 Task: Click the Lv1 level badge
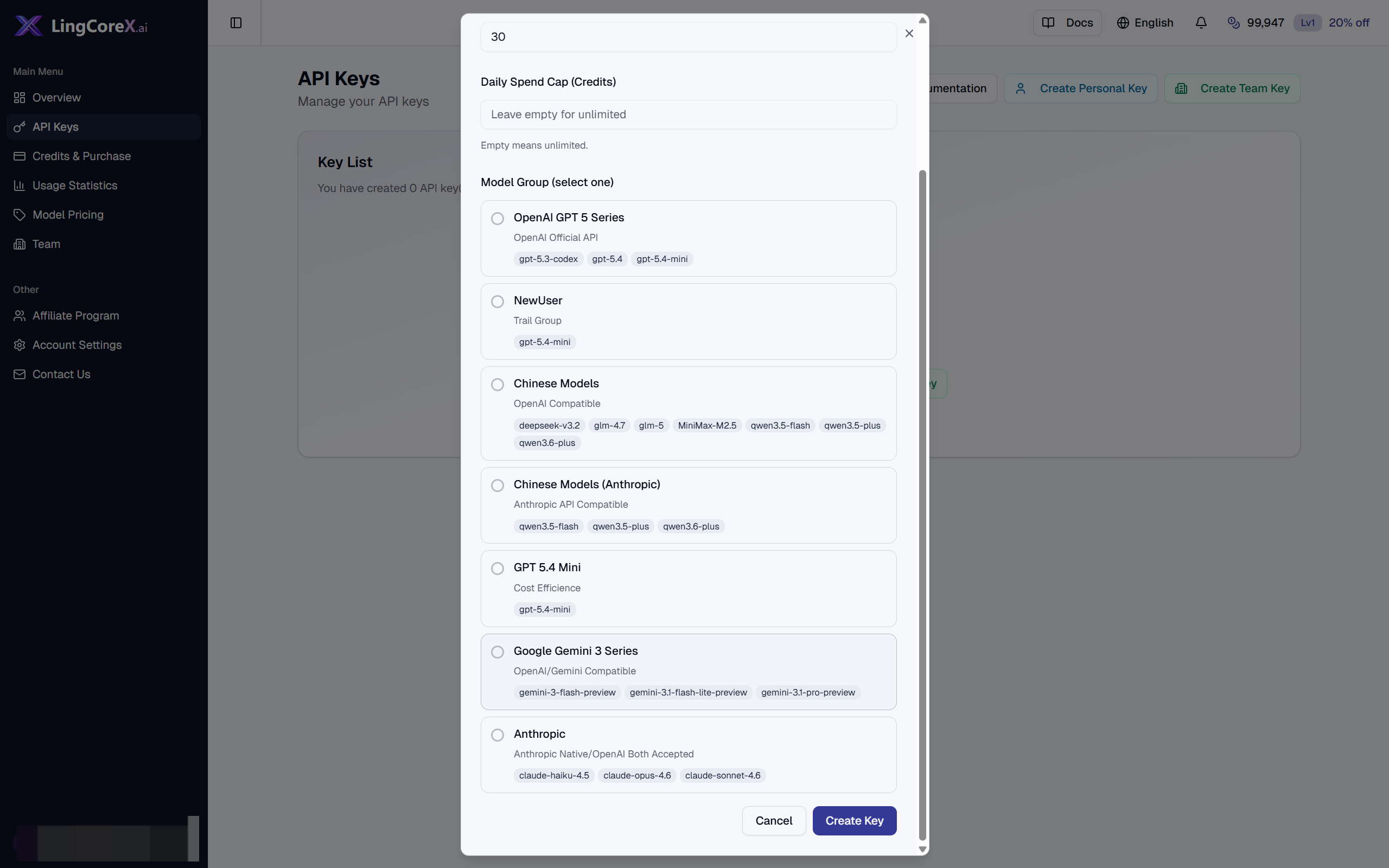point(1308,23)
